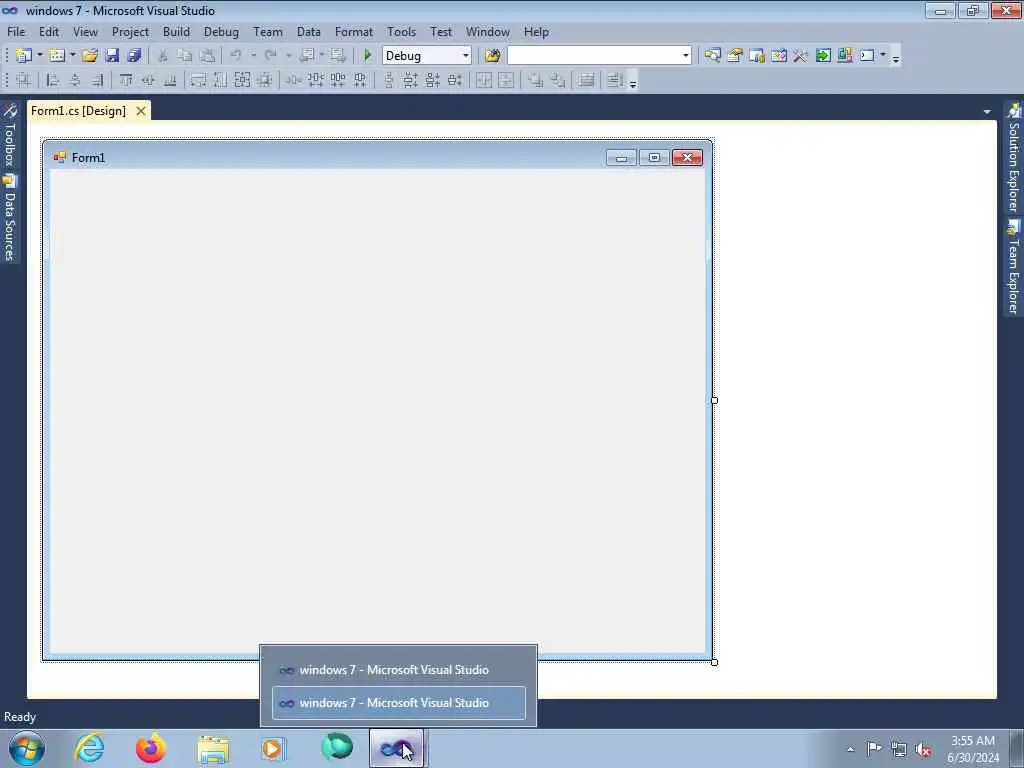This screenshot has height=768, width=1024.
Task: Start debugging with the green play arrow
Action: click(368, 56)
